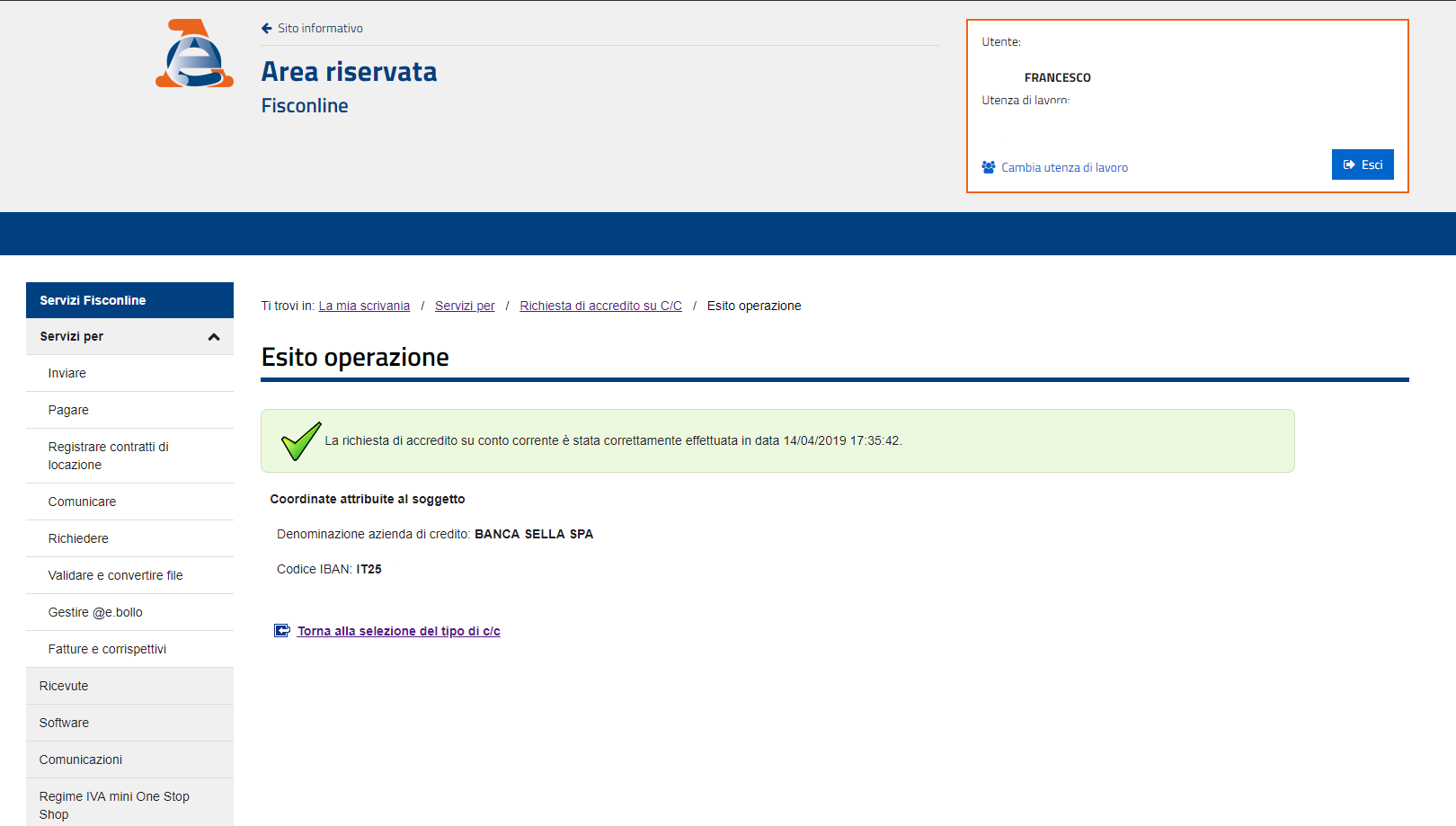Click the user name FRANCESCO

coord(1058,78)
